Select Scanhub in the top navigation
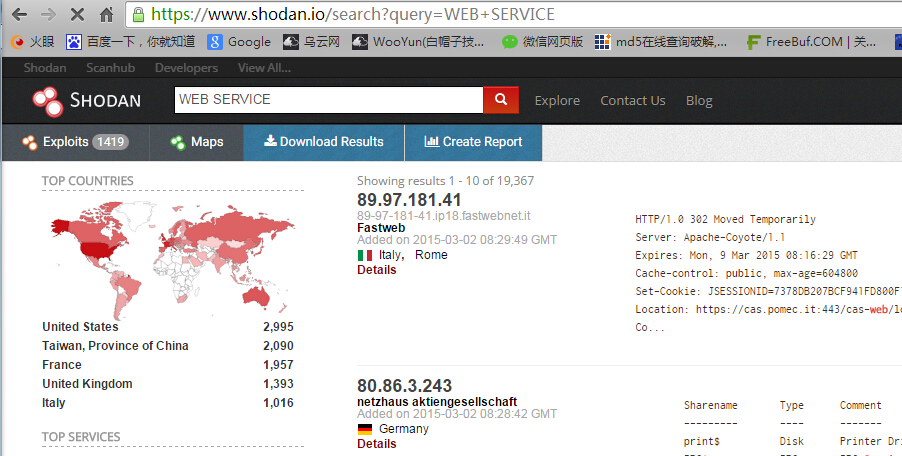This screenshot has width=902, height=456. coord(110,68)
